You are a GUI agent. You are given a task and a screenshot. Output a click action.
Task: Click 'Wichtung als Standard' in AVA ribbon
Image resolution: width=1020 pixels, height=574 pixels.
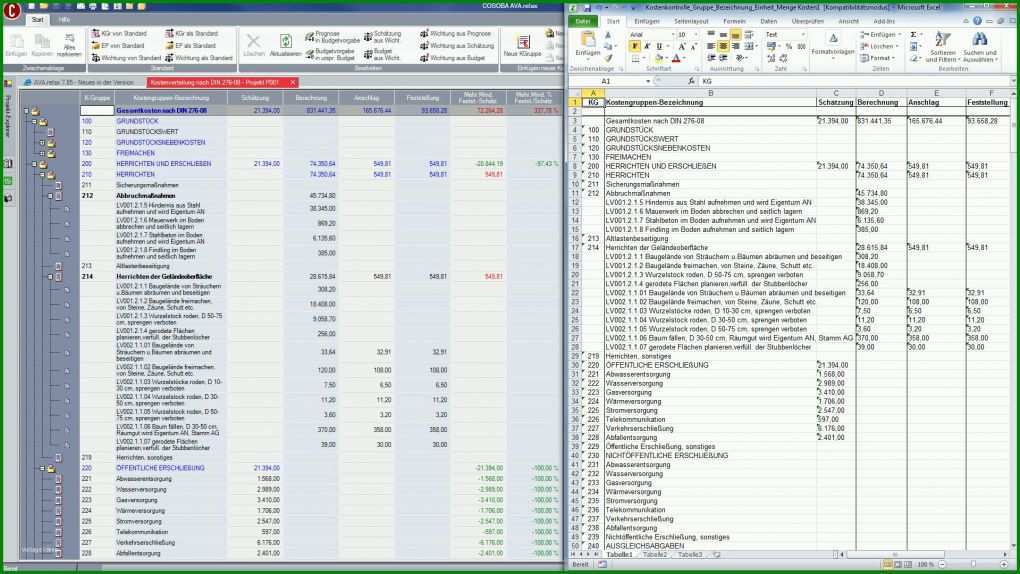[199, 58]
